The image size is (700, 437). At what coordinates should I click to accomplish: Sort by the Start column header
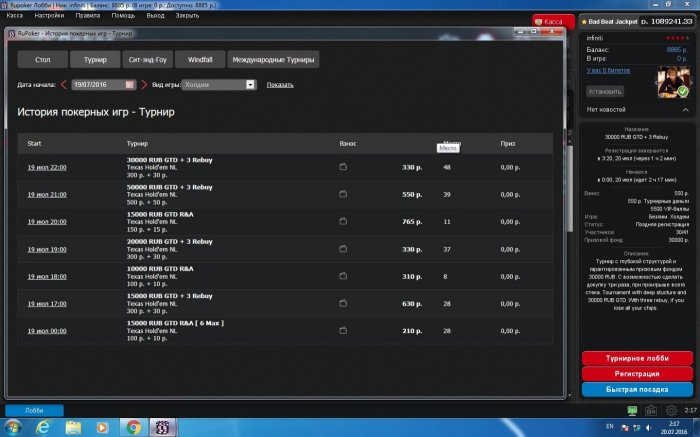[x=34, y=143]
